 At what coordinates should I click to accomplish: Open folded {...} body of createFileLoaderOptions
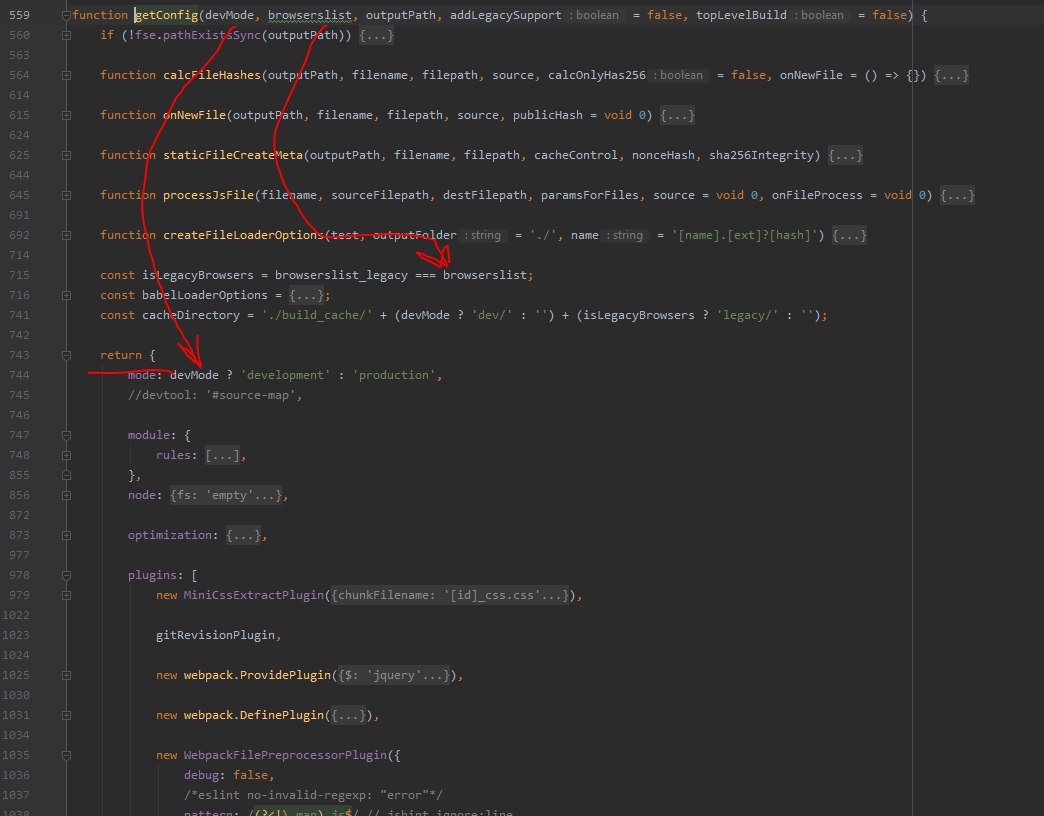(x=850, y=235)
